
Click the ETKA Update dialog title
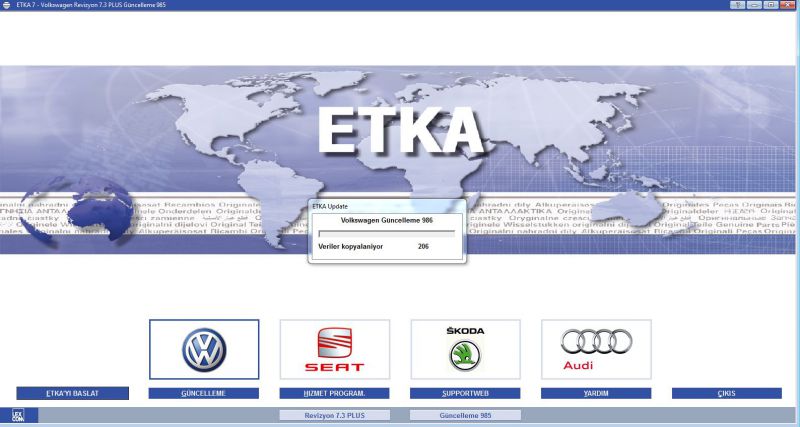click(x=330, y=207)
